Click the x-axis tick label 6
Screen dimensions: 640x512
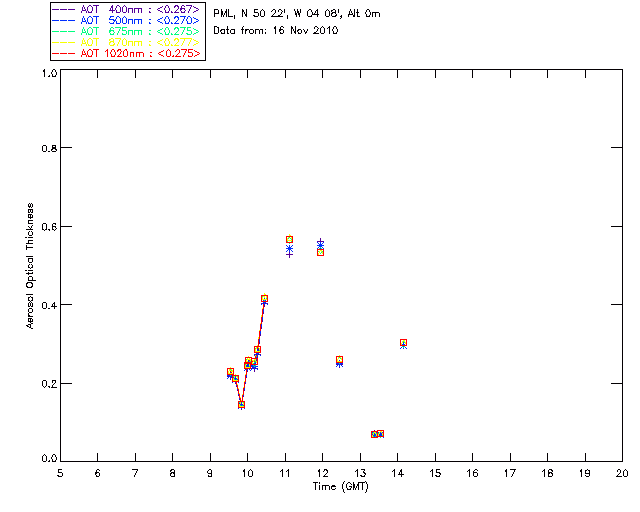click(98, 474)
